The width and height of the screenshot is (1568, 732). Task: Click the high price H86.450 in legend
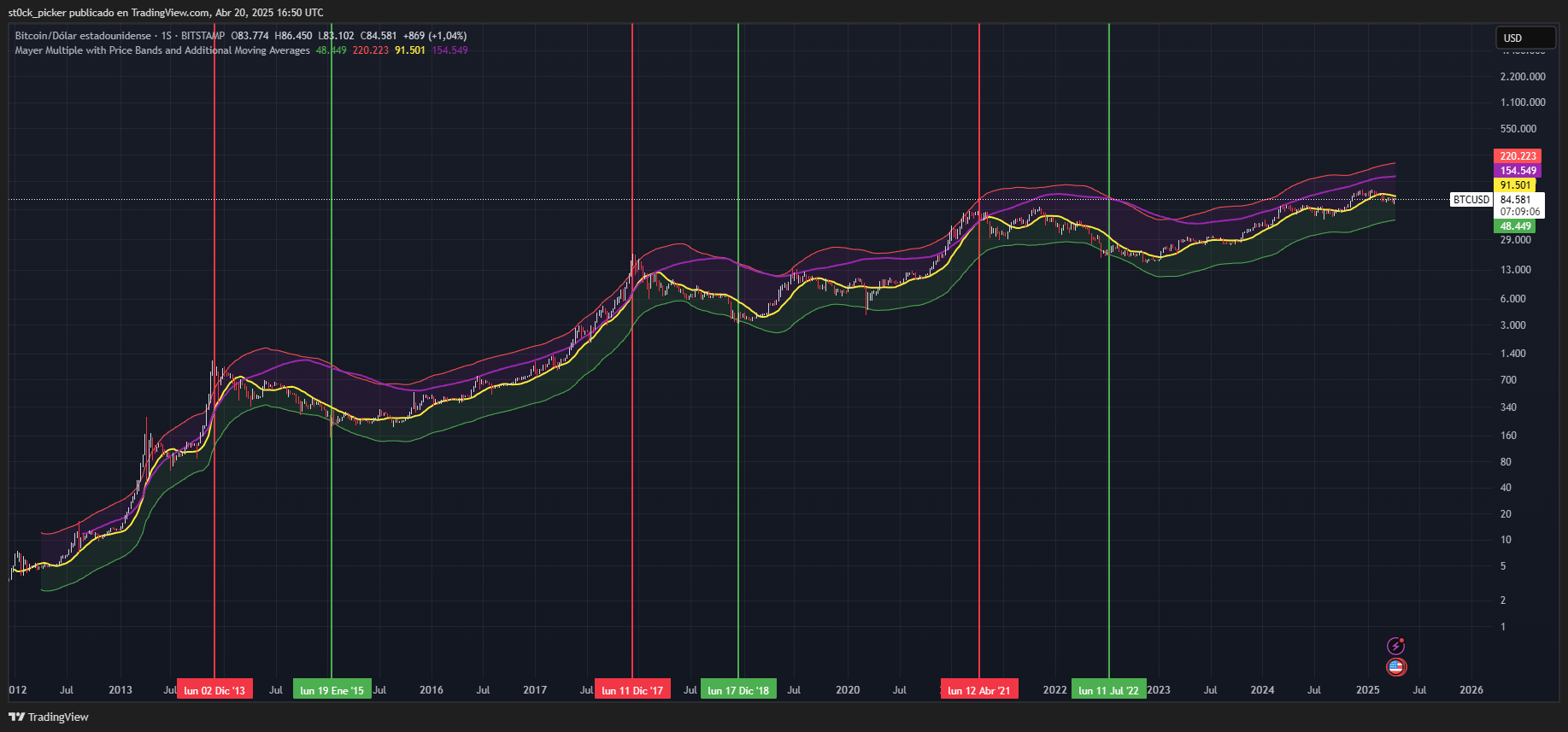click(x=294, y=36)
